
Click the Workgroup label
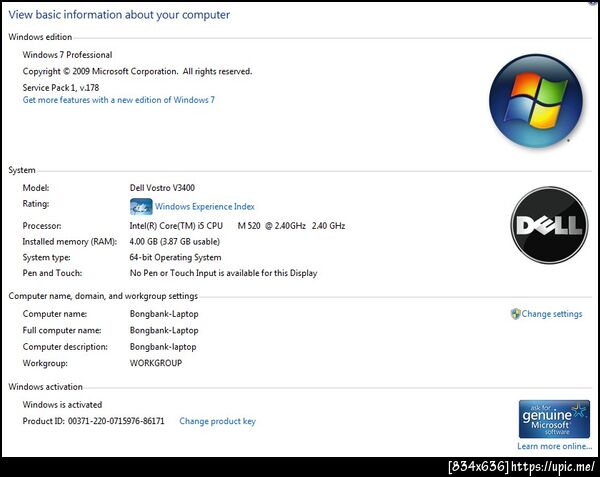[45, 363]
